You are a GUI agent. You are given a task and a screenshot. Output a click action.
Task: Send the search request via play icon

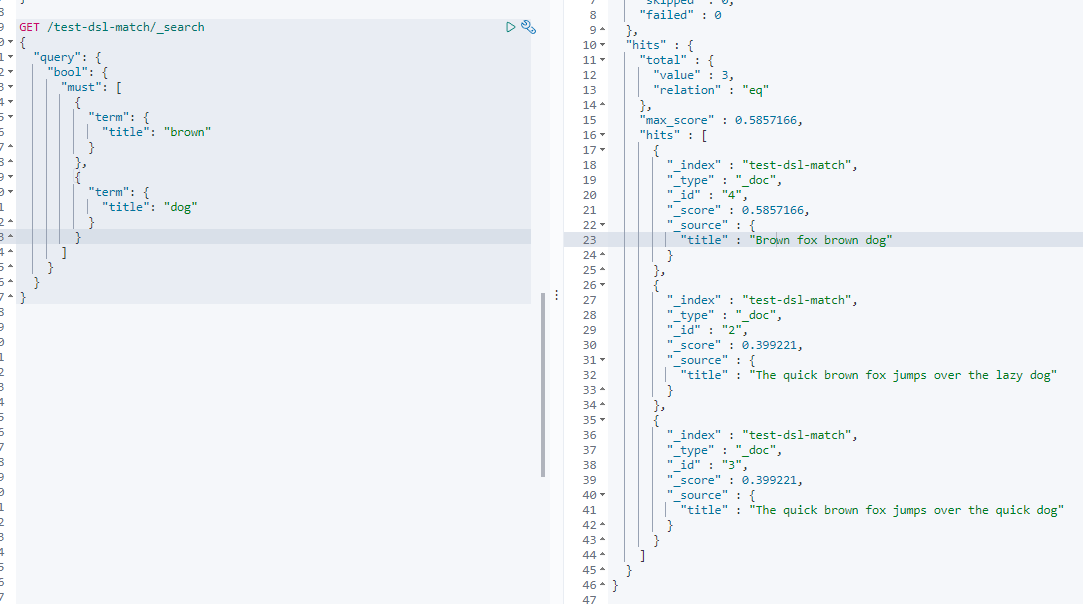coord(511,27)
